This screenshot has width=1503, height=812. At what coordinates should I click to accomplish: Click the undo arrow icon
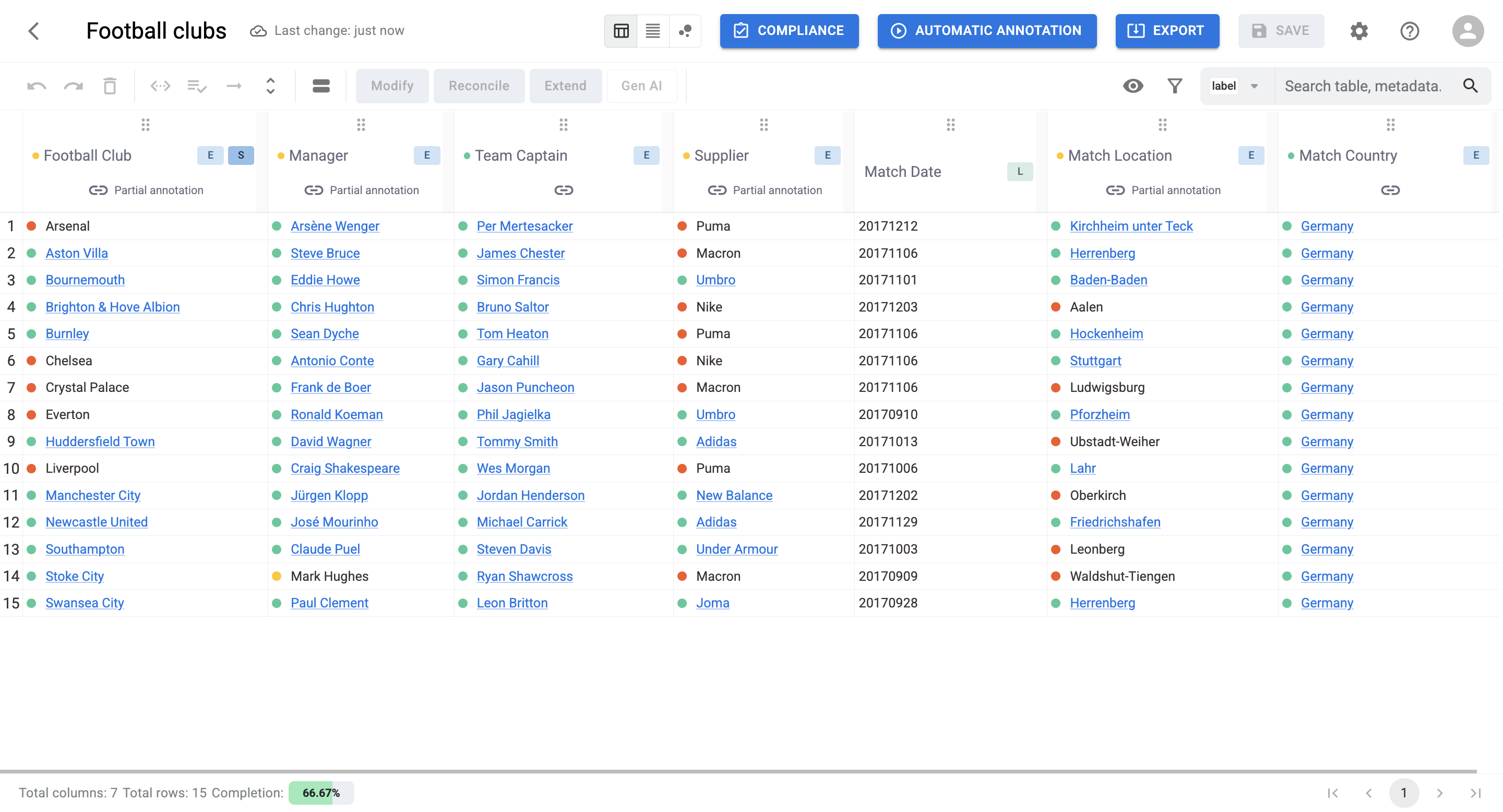click(37, 86)
